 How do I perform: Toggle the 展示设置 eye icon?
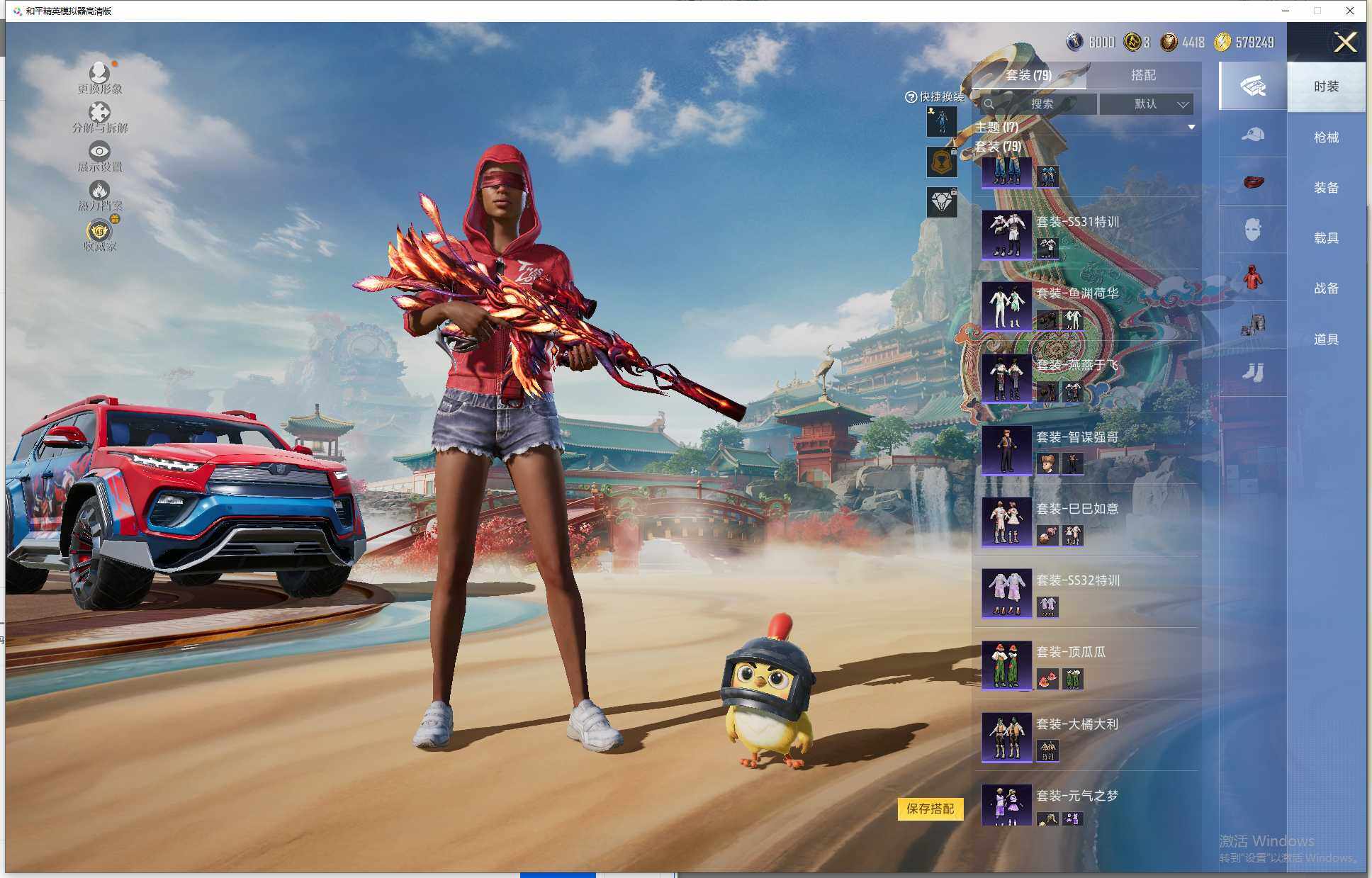coord(99,151)
